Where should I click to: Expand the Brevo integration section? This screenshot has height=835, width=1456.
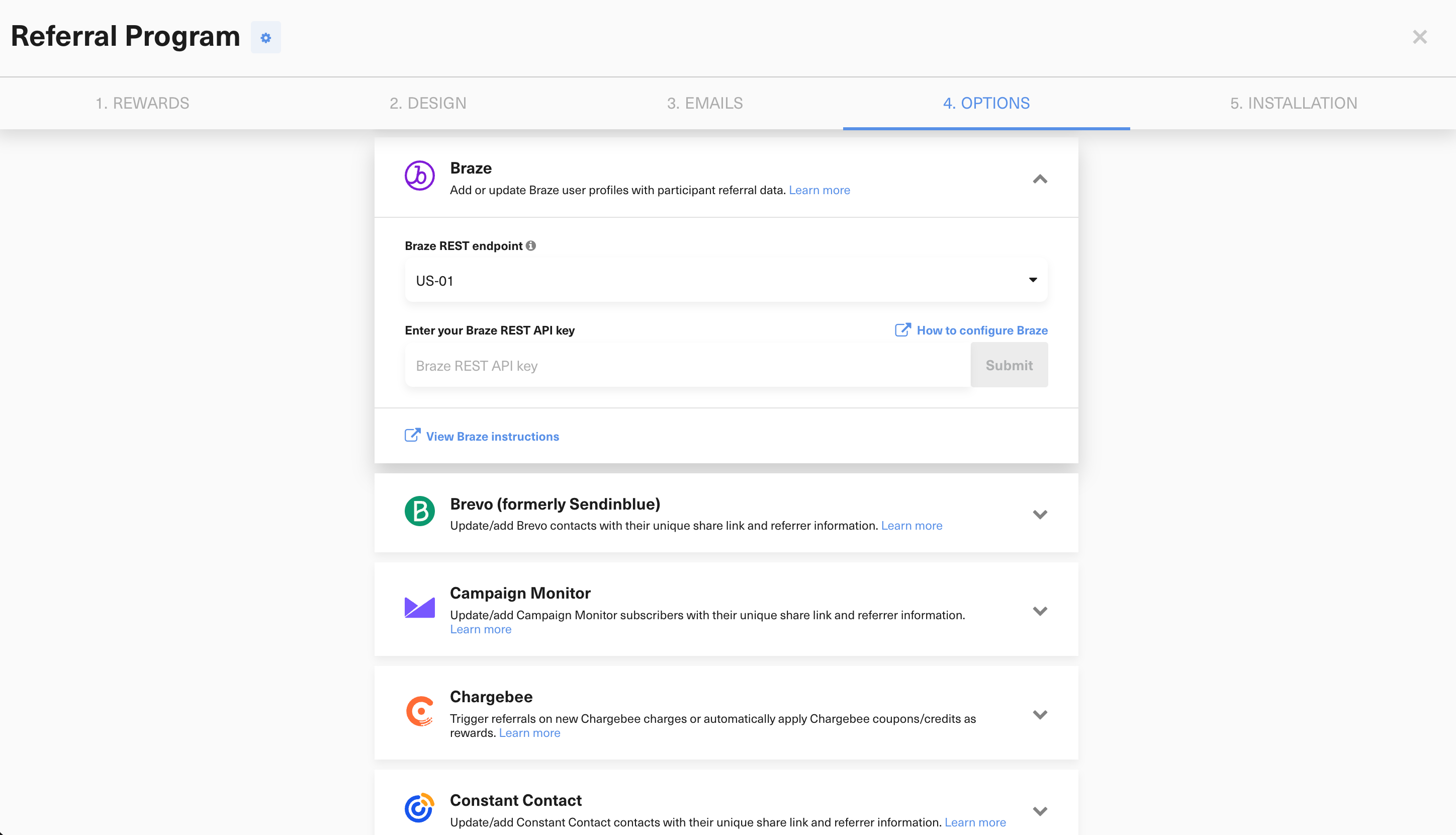(1040, 515)
